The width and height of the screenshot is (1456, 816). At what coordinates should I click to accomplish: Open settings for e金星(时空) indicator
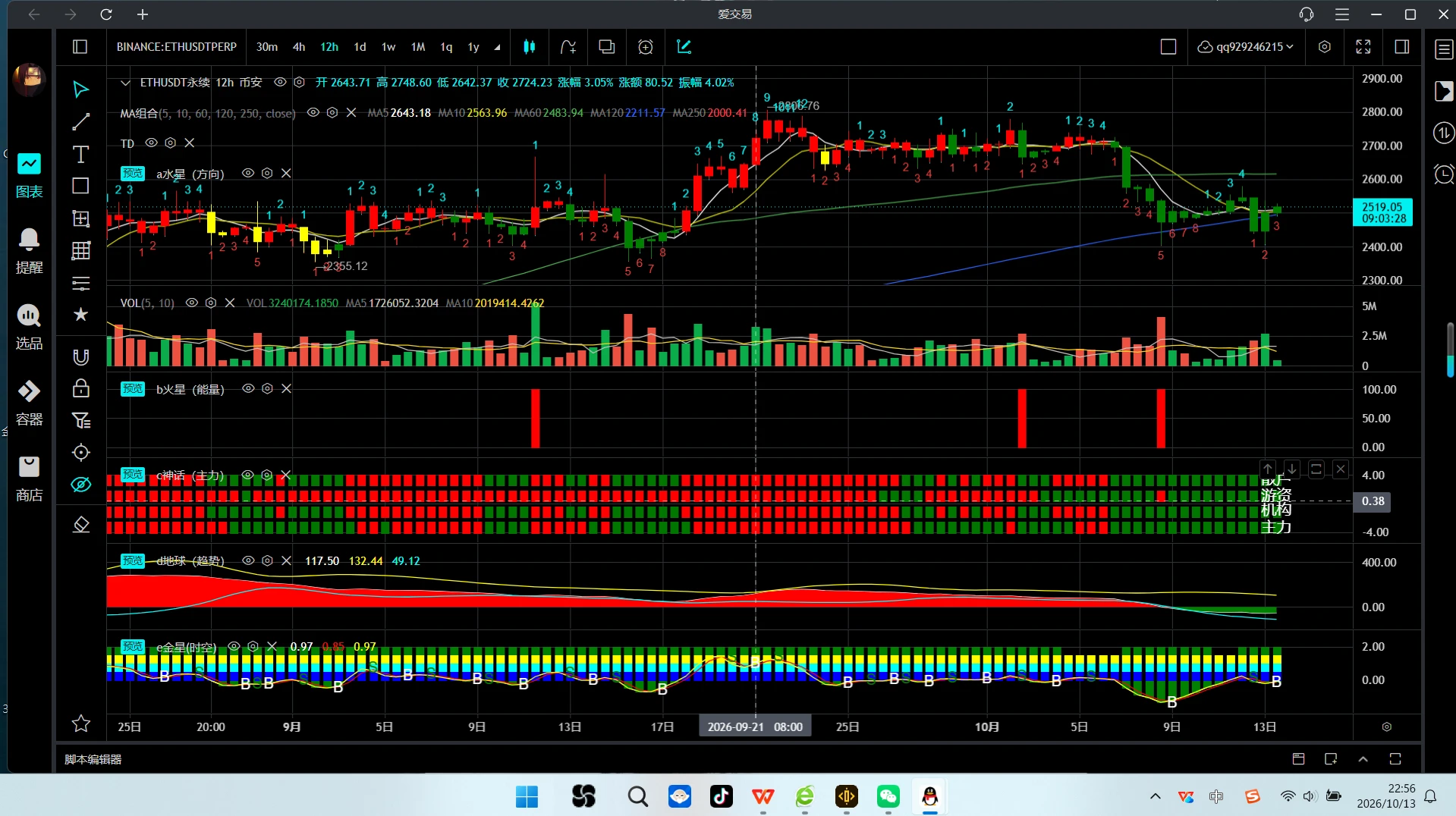pyautogui.click(x=253, y=646)
